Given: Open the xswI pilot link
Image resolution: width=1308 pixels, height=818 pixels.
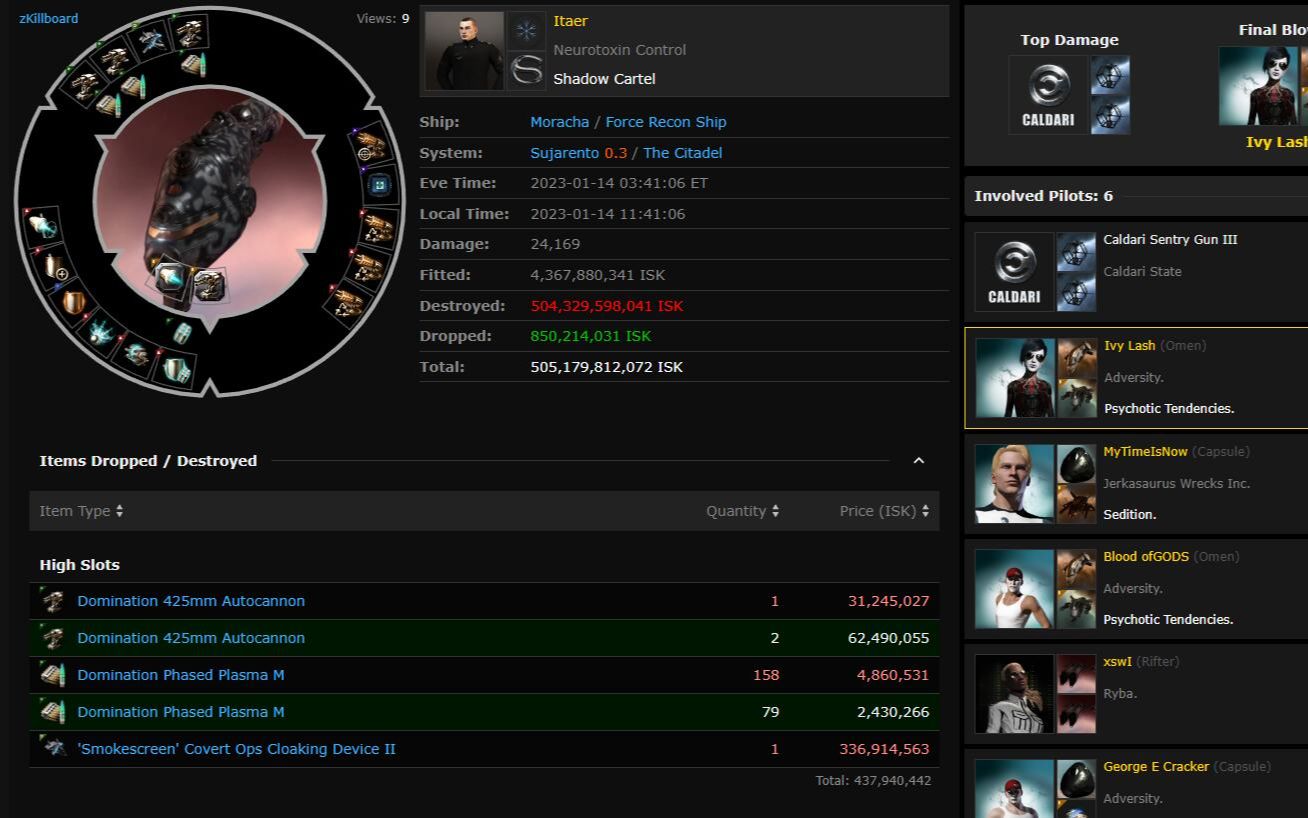Looking at the screenshot, I should click(x=1117, y=662).
